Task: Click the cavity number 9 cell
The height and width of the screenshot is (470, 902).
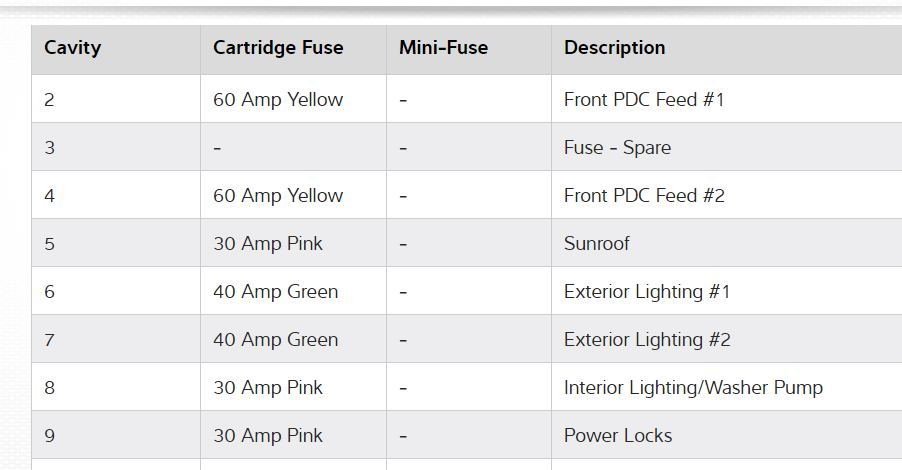Action: pos(50,436)
